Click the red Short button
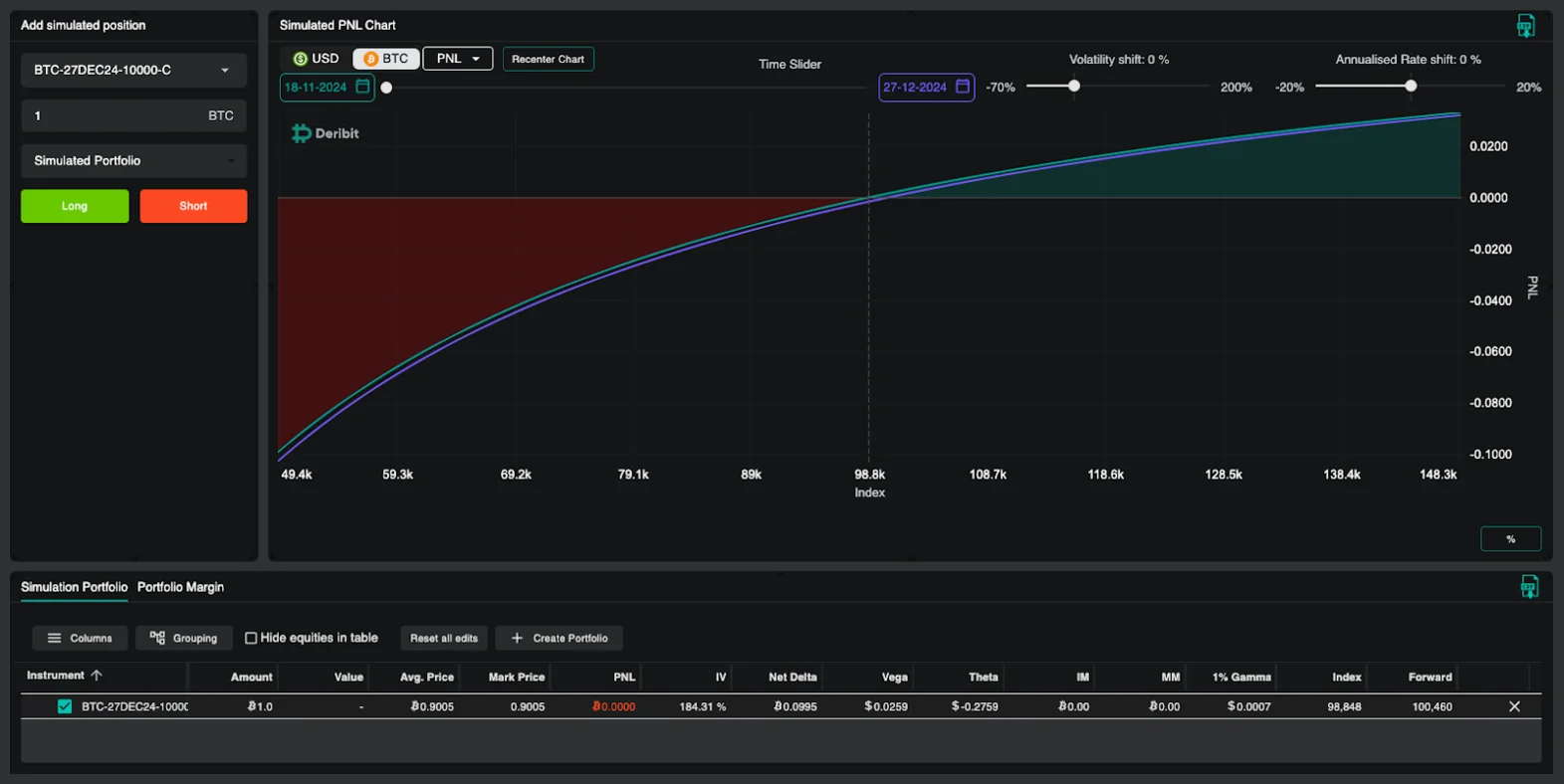This screenshot has width=1564, height=784. [x=193, y=206]
